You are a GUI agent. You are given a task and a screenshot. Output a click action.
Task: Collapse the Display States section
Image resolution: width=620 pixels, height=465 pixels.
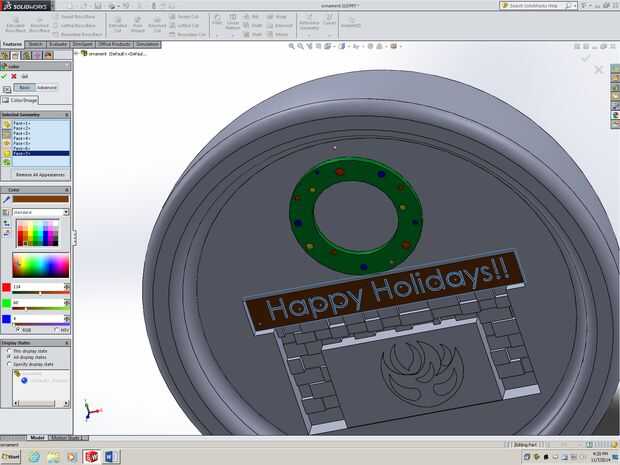[66, 343]
